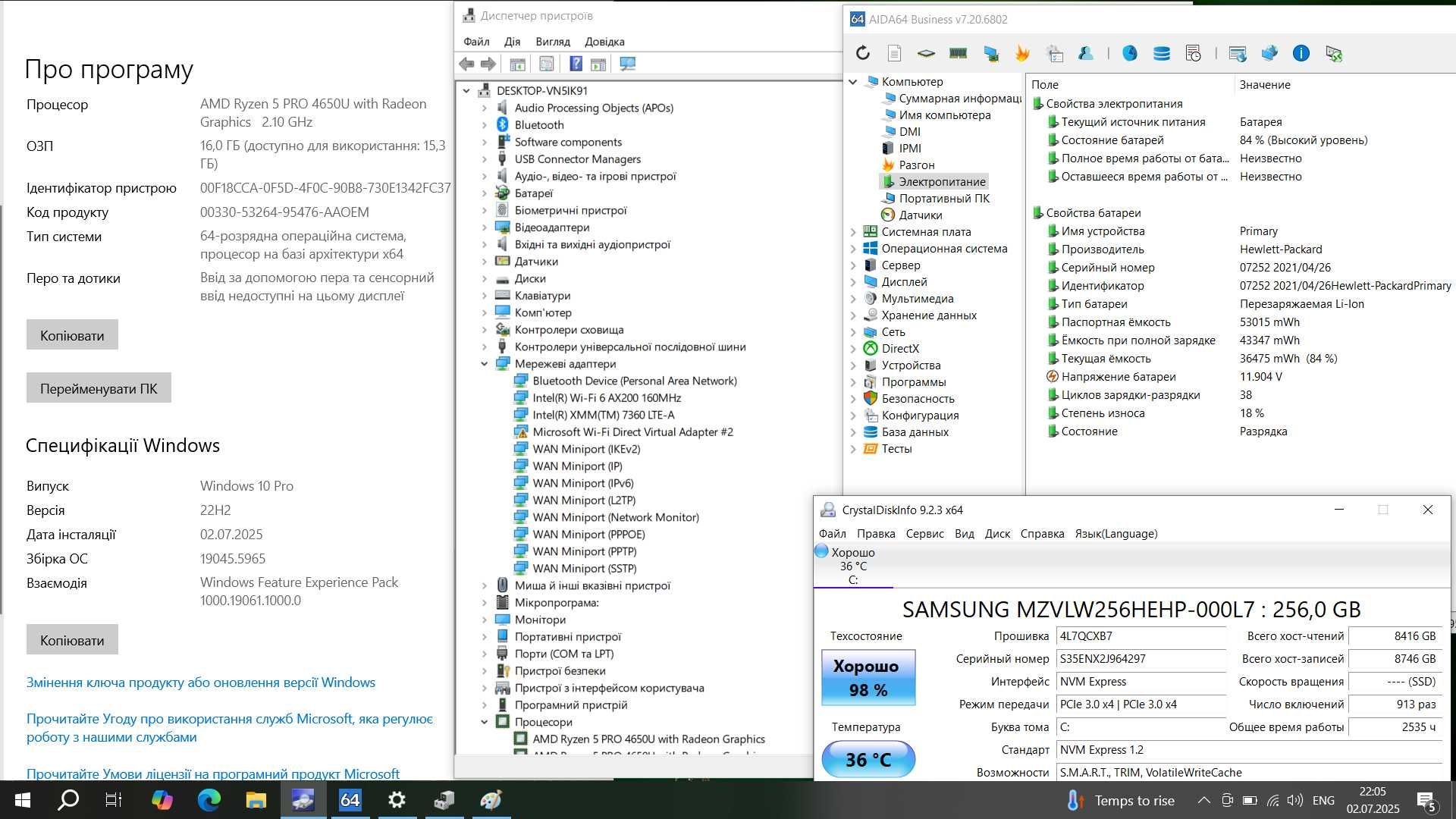Expand the Диски node in Device Manager
The width and height of the screenshot is (1456, 819).
point(485,278)
